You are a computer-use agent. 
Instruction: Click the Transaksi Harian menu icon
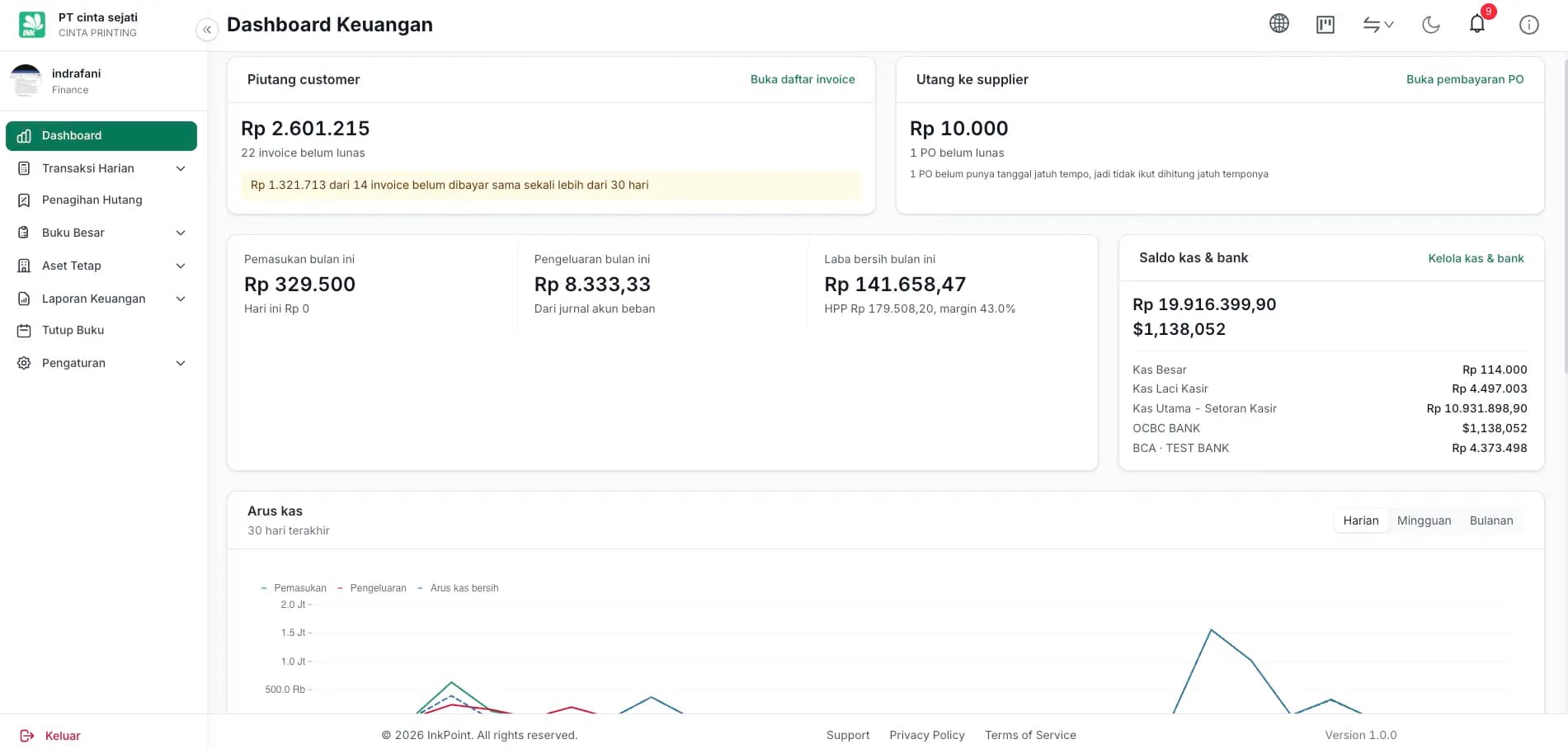(x=24, y=168)
